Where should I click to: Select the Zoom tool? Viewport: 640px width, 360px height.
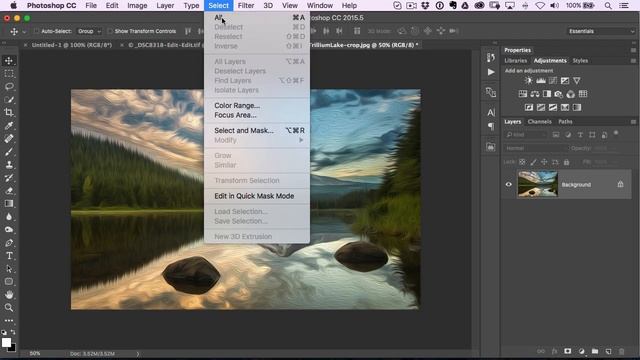click(9, 308)
